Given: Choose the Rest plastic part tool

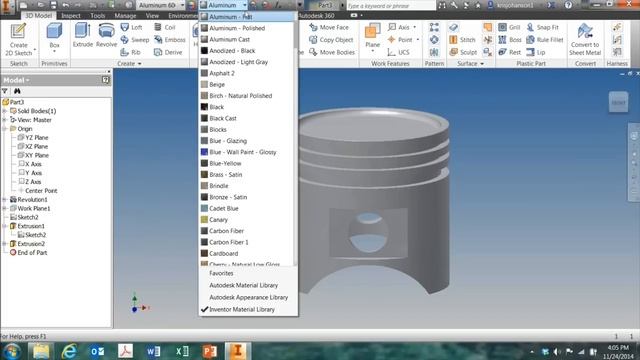Looking at the screenshot, I should pyautogui.click(x=509, y=52).
